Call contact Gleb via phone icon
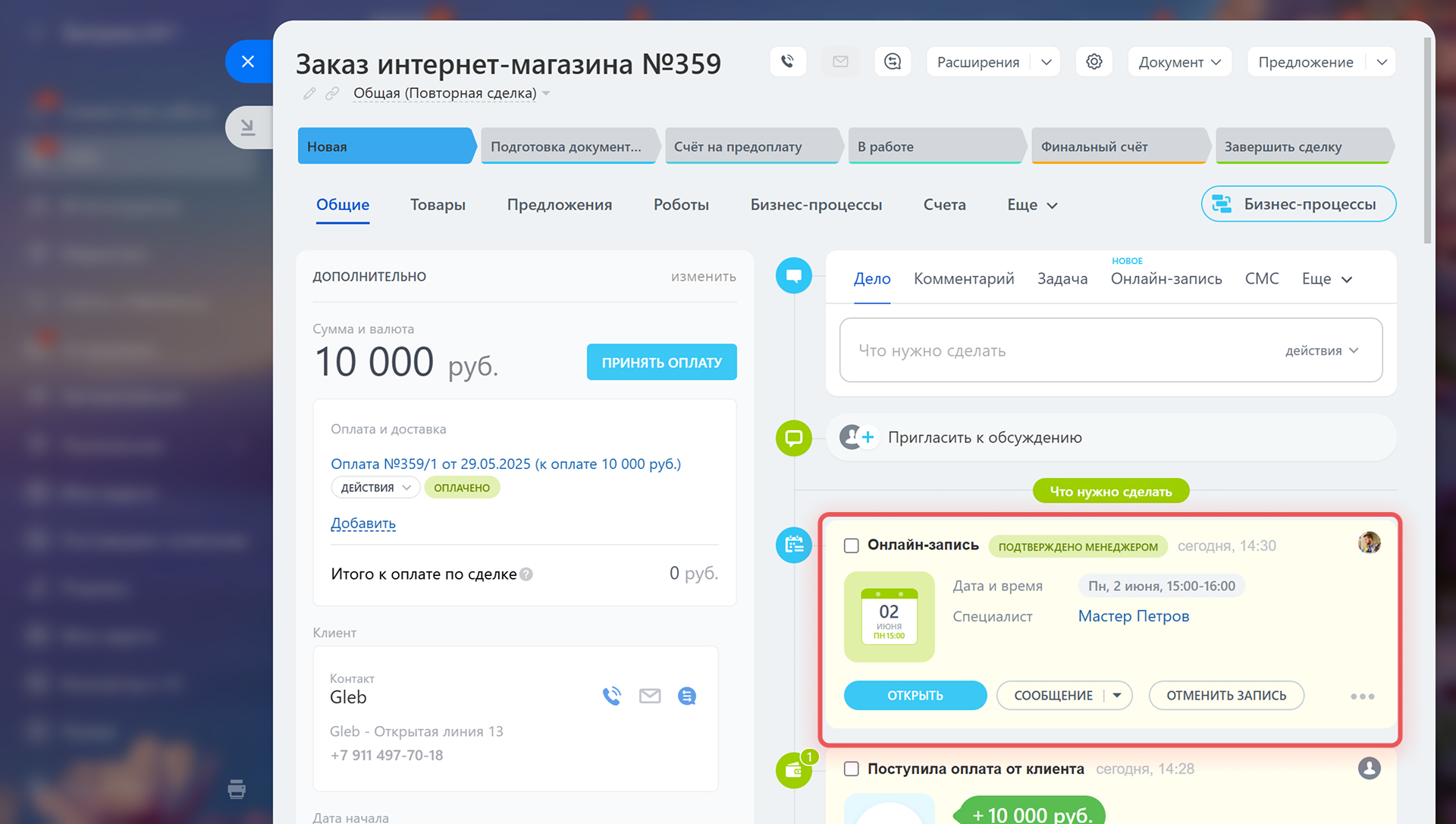This screenshot has width=1456, height=824. point(611,696)
